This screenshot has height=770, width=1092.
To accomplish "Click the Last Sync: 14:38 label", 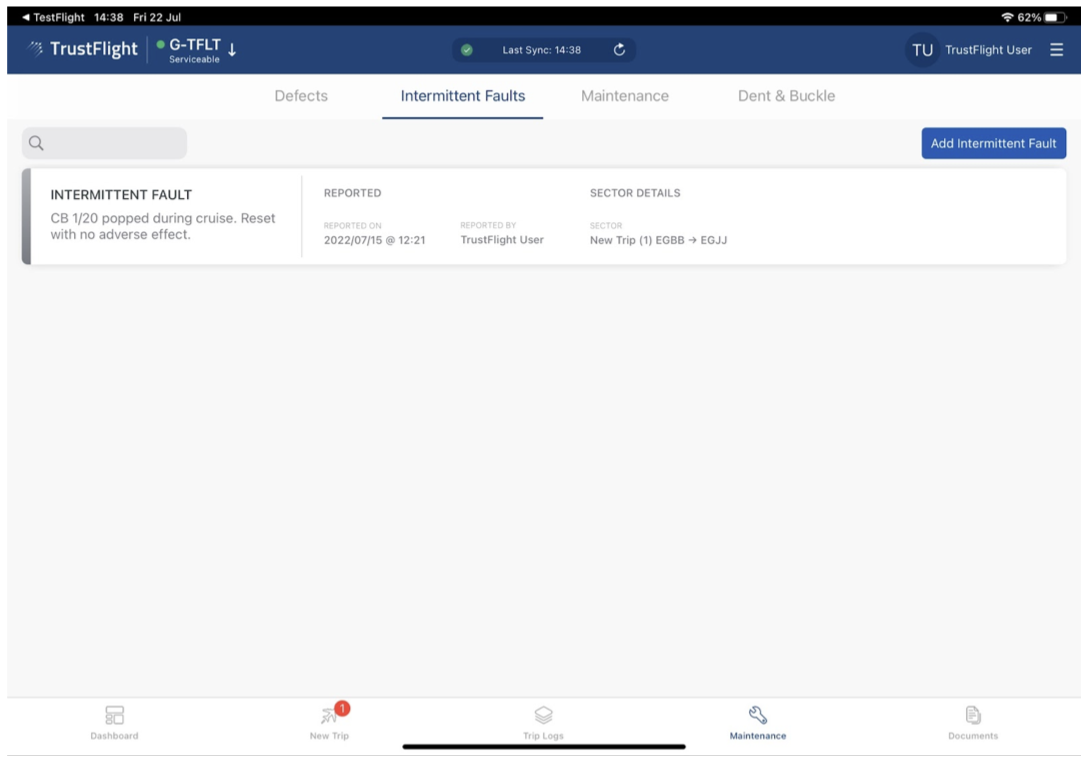I will click(542, 50).
